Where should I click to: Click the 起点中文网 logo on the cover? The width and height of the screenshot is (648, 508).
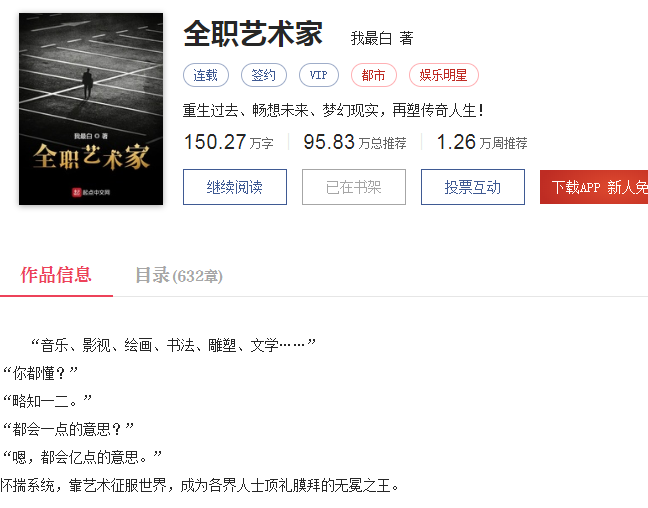point(91,192)
